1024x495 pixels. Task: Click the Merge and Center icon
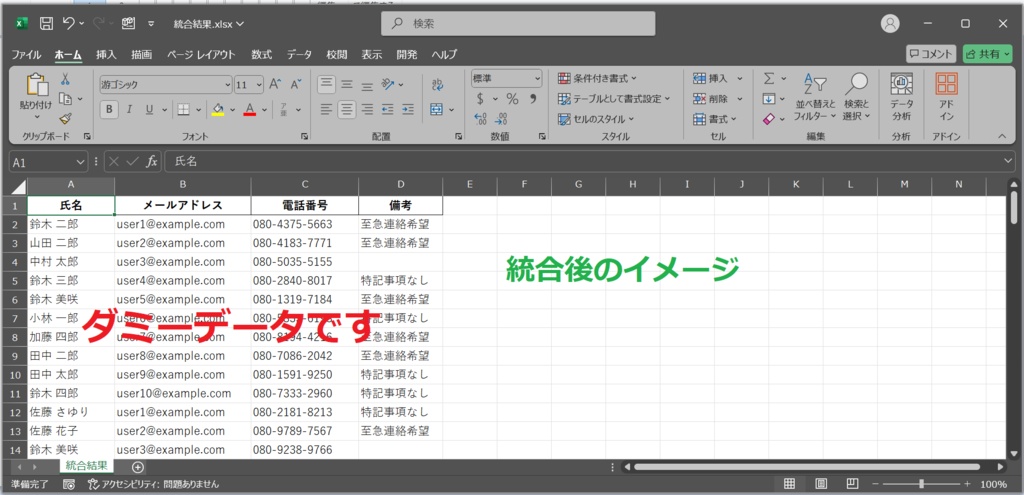[437, 109]
